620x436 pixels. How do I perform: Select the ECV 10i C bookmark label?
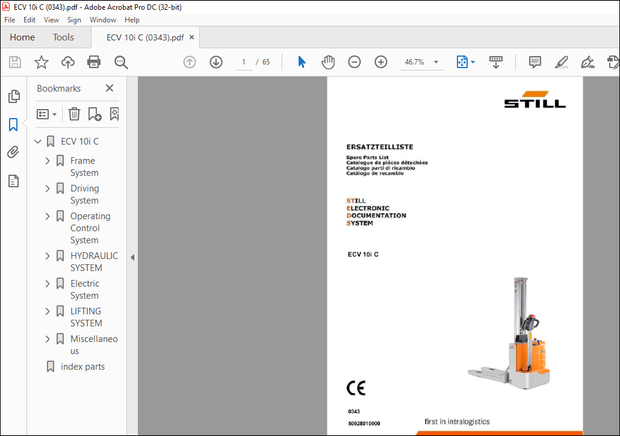tap(79, 142)
